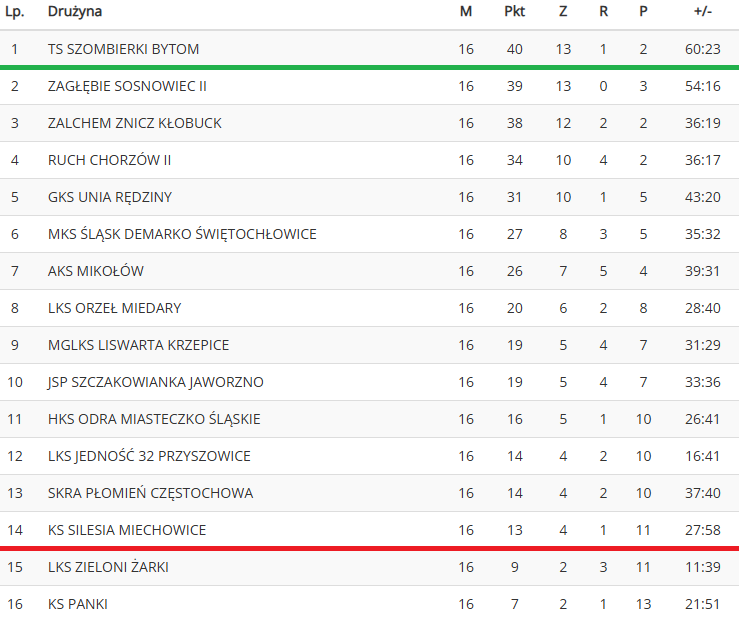Open ZALCHEM ZNICZ KŁOBUCK team entry
The width and height of the screenshot is (739, 621).
point(135,123)
